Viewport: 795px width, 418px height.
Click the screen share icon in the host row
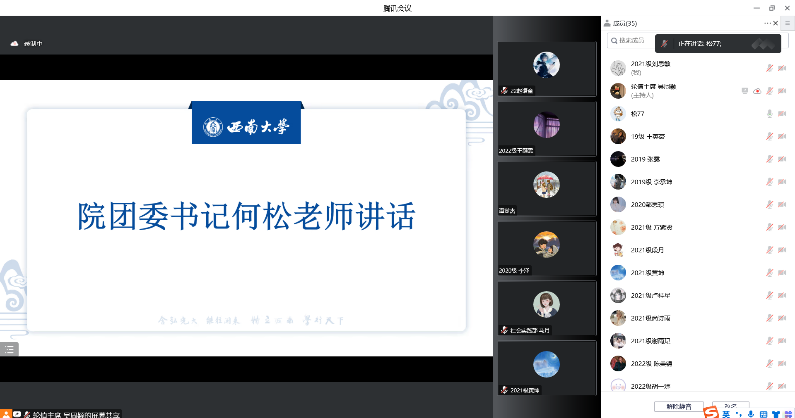[x=745, y=90]
